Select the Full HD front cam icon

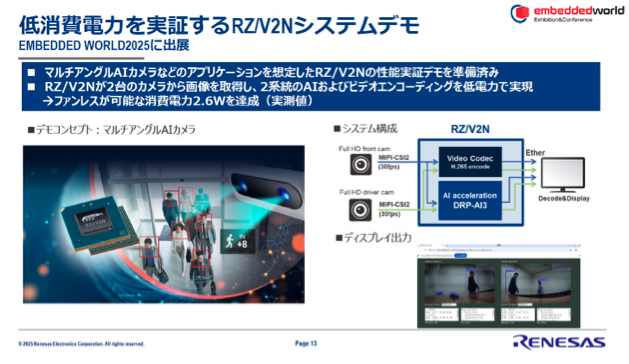coord(361,165)
